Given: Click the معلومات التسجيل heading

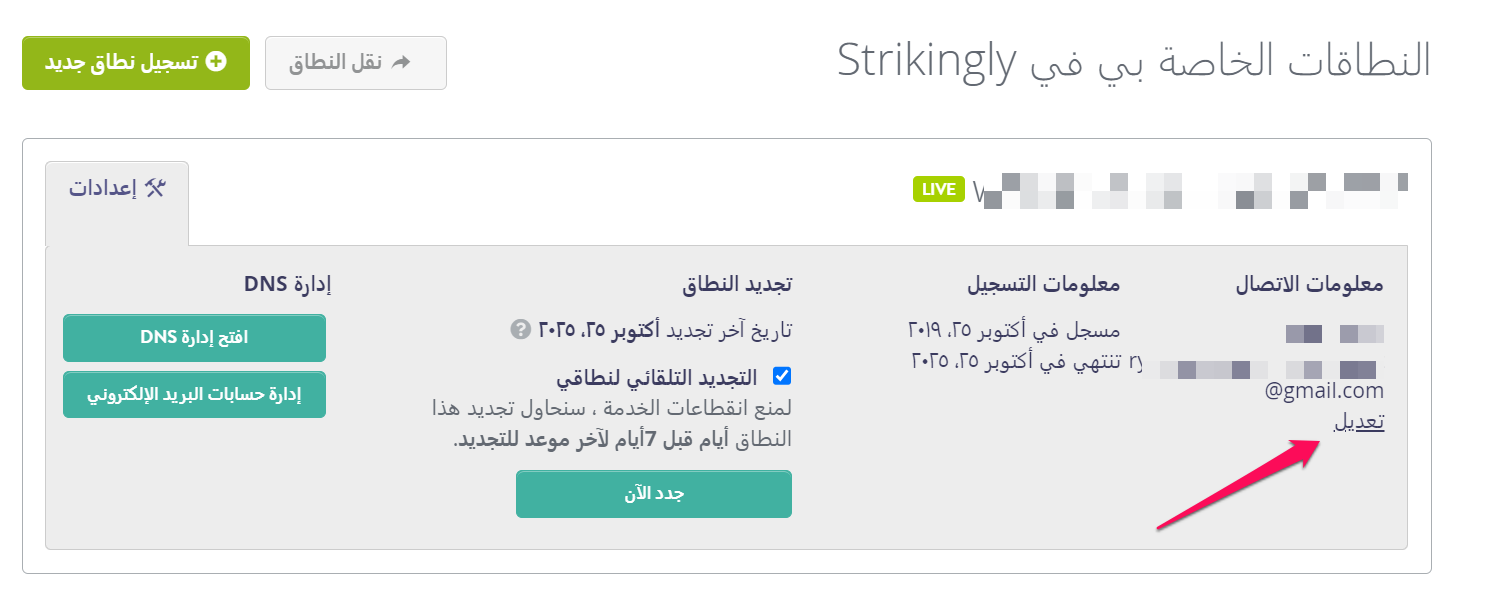Looking at the screenshot, I should 1044,285.
